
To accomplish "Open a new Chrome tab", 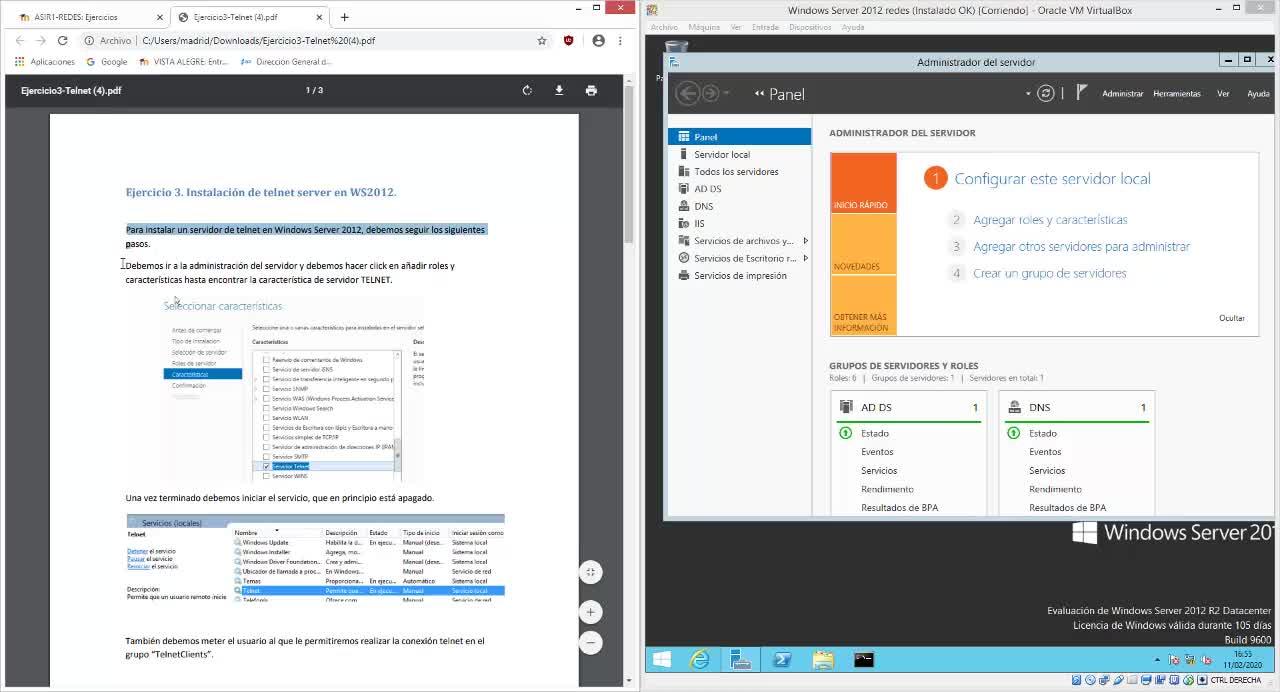I will pyautogui.click(x=344, y=17).
